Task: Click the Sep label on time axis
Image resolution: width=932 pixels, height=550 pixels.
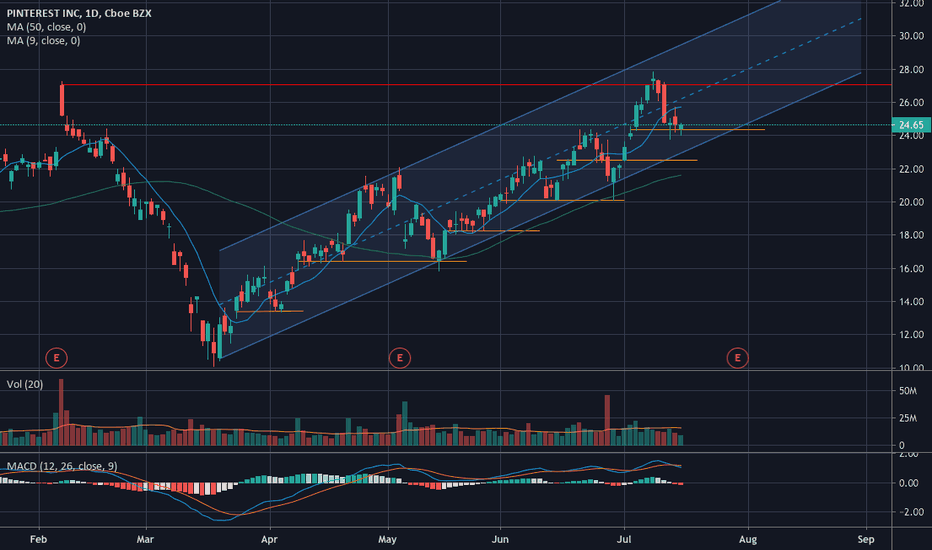Action: point(866,539)
